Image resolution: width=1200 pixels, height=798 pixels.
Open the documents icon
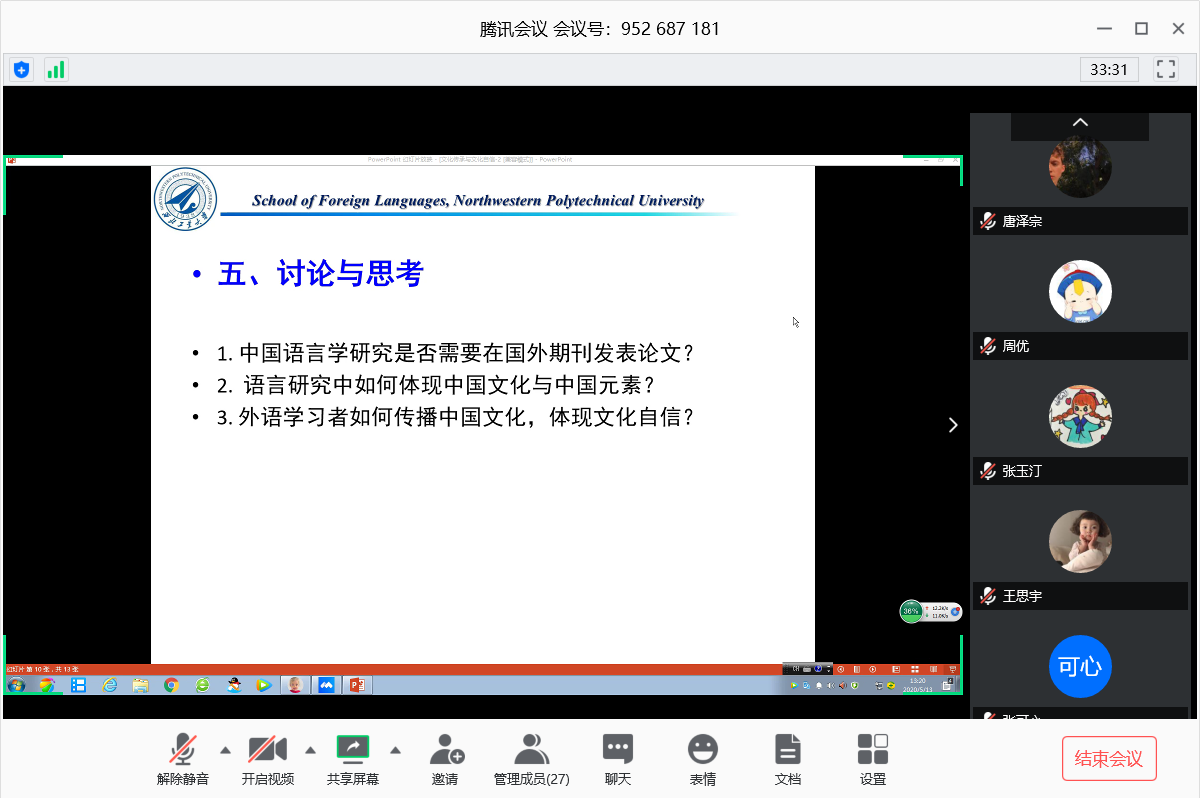[788, 759]
